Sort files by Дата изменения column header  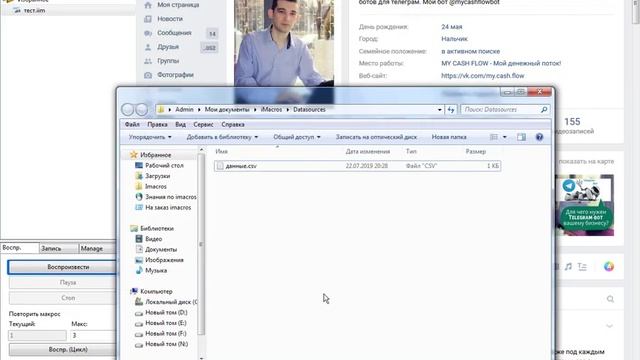368,151
